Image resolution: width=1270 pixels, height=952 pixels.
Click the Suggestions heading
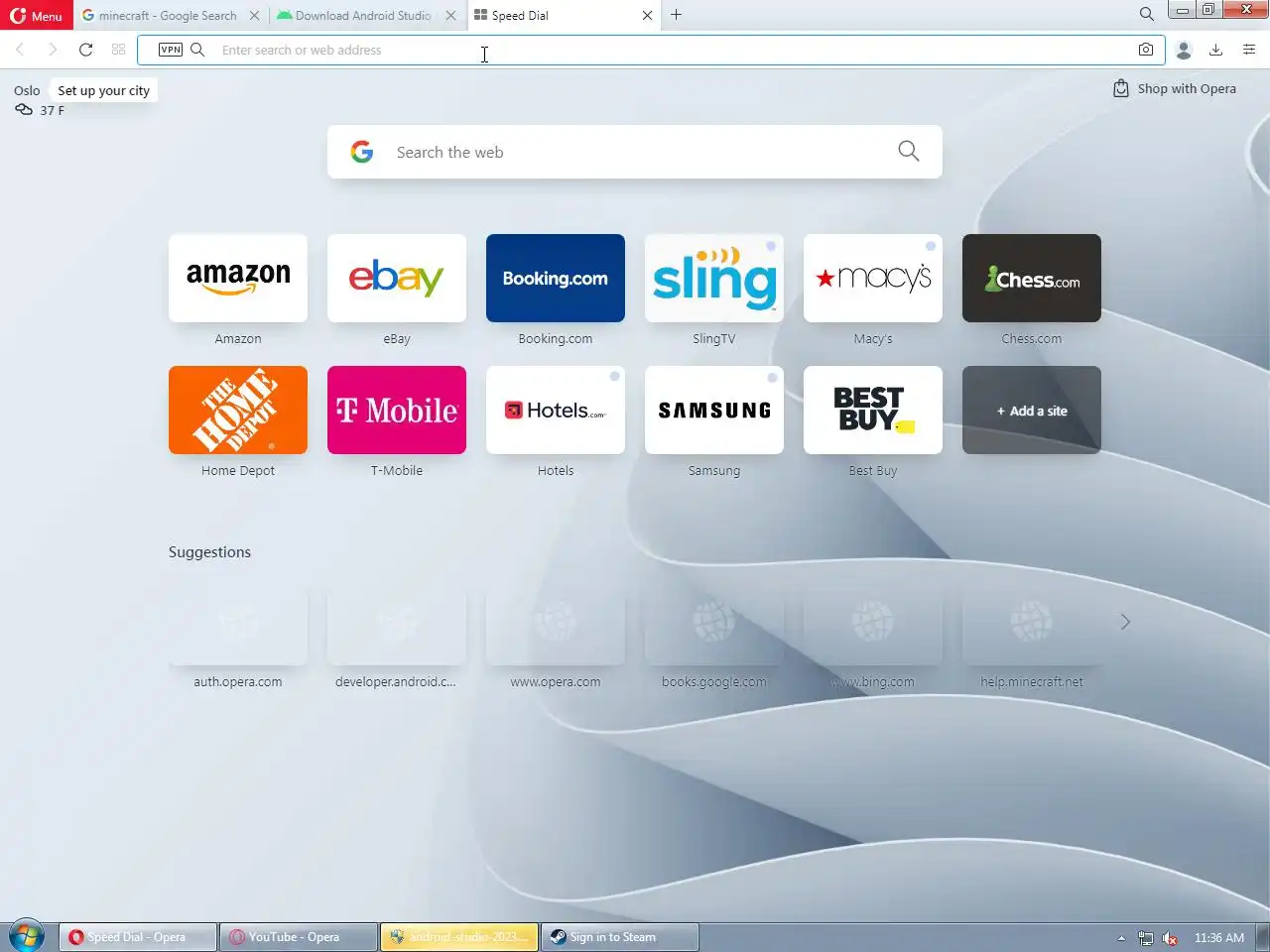[209, 552]
